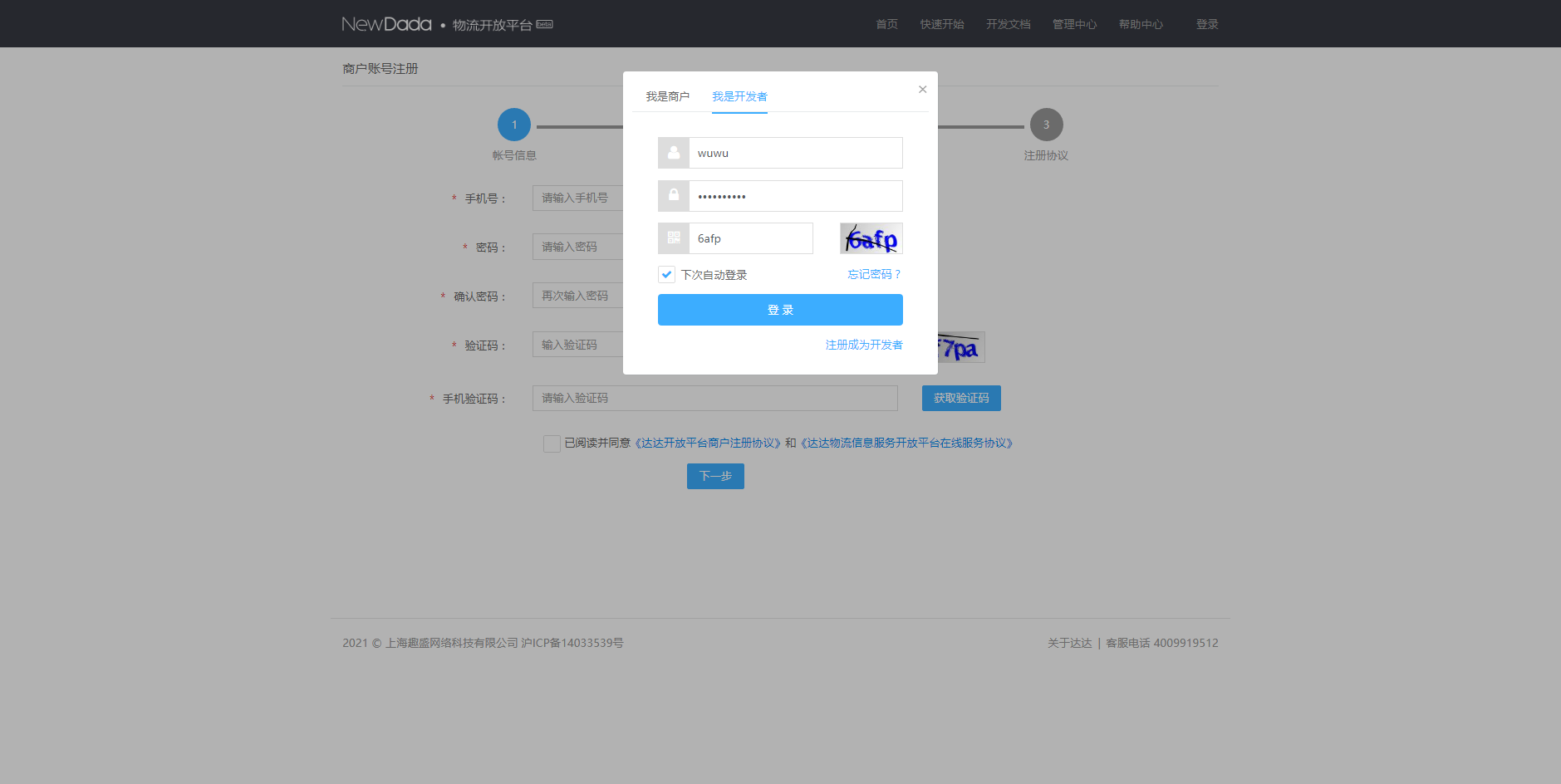Click the step 1 circle indicator
The width and height of the screenshot is (1561, 784).
514,125
